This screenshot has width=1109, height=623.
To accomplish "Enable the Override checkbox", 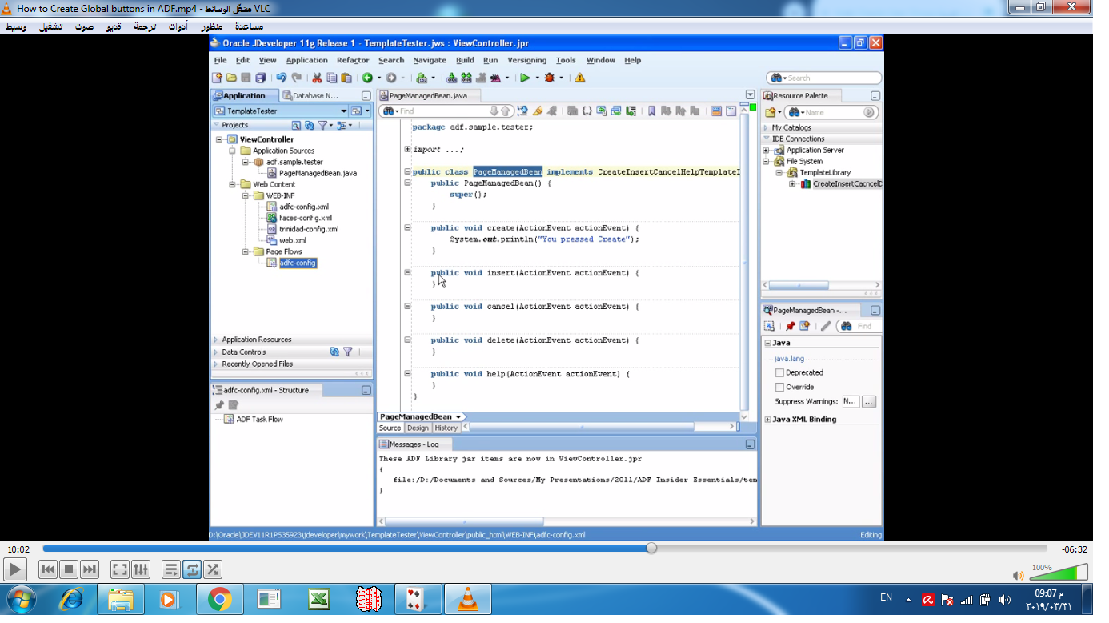I will [x=780, y=386].
